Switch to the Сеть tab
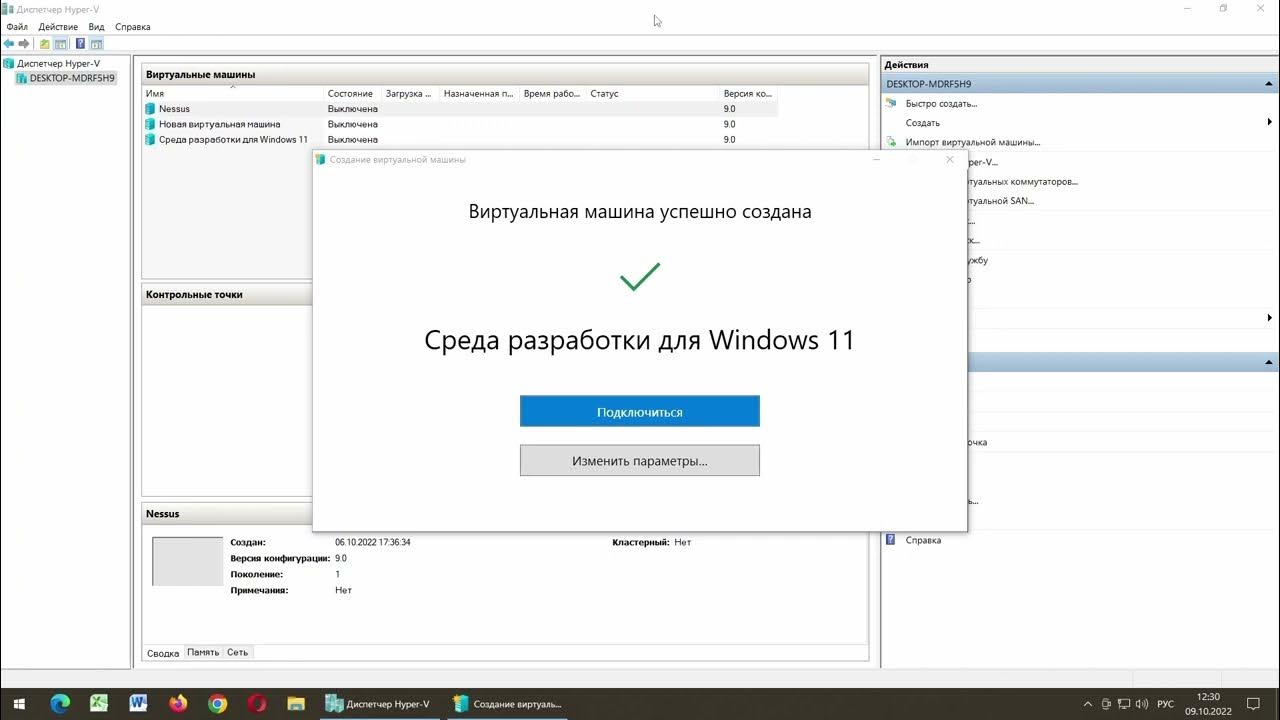Viewport: 1280px width, 720px height. (237, 652)
